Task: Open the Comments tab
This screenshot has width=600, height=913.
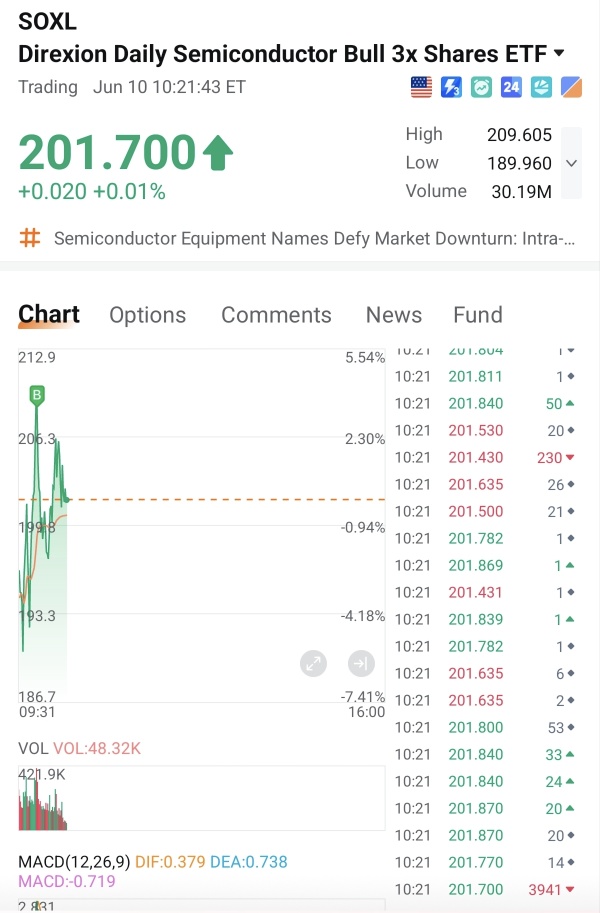Action: [276, 315]
